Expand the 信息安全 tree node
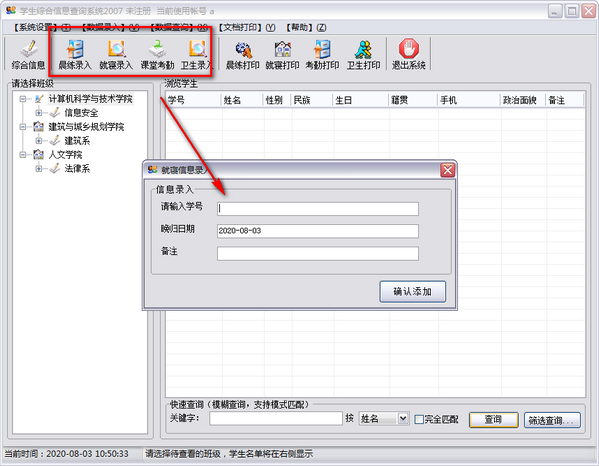599x466 pixels. point(39,113)
